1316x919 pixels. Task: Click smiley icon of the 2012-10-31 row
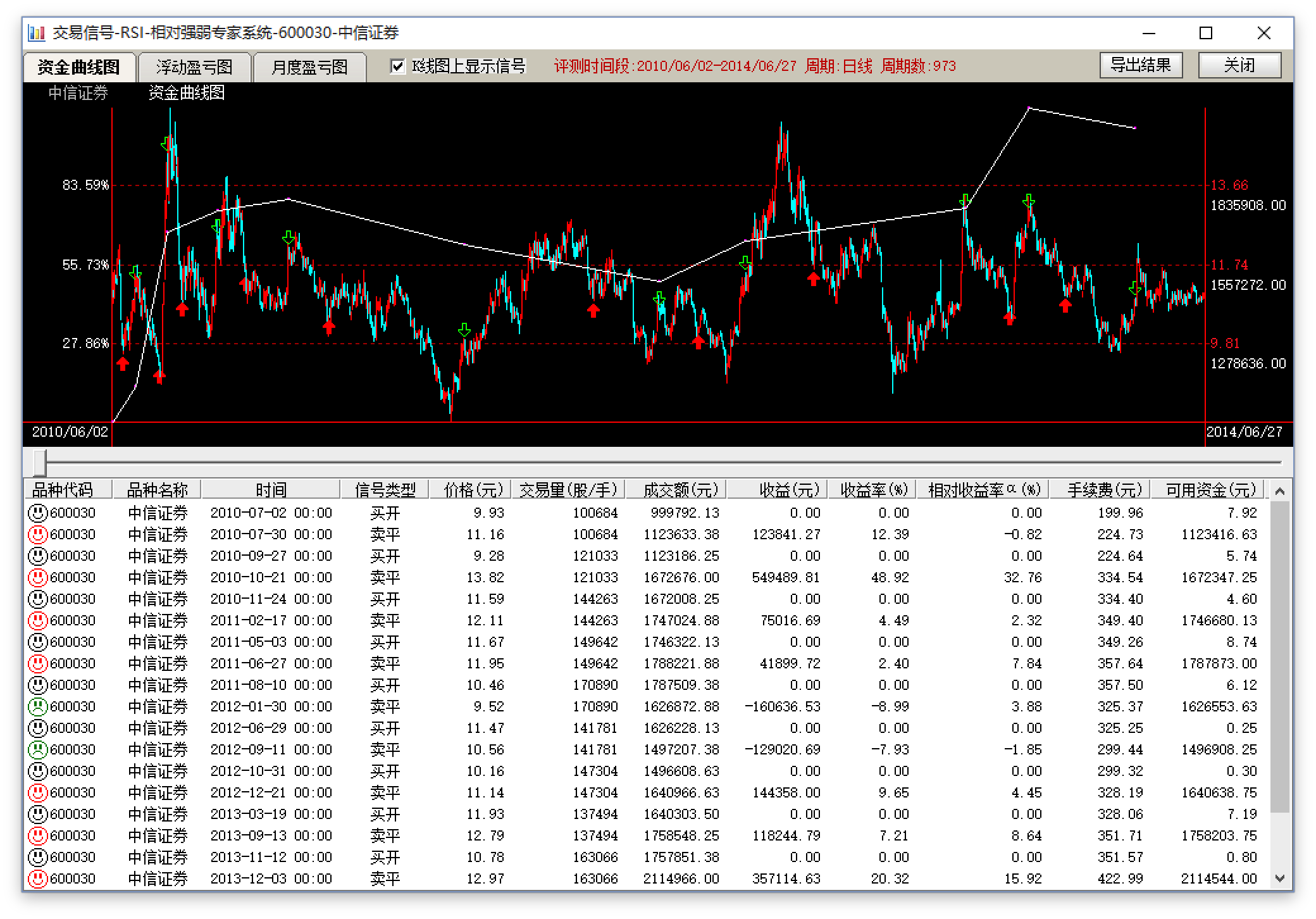(38, 771)
